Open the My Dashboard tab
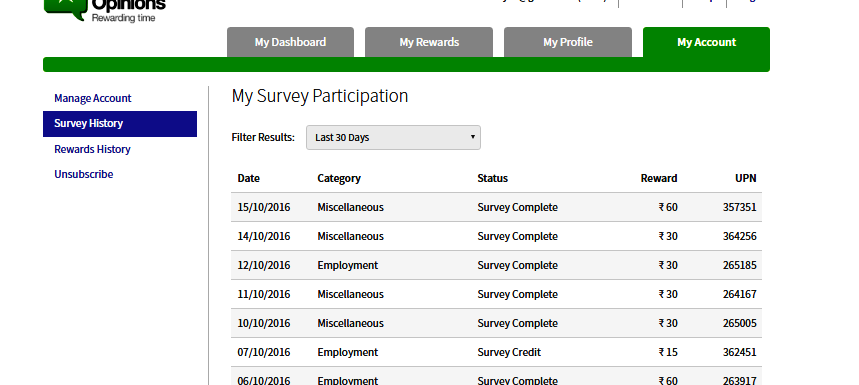Image resolution: width=859 pixels, height=385 pixels. (290, 42)
